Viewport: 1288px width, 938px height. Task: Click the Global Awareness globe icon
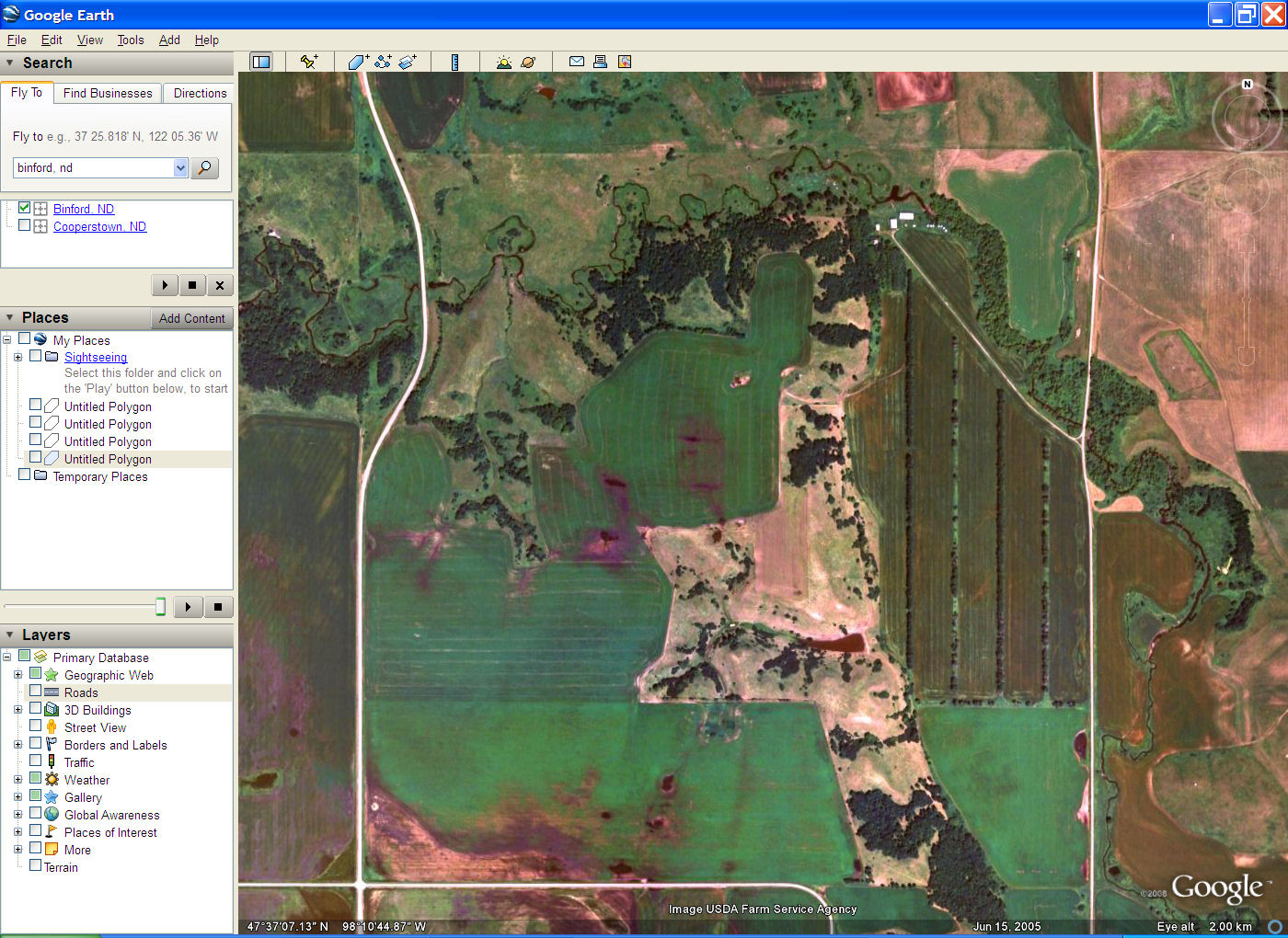click(x=52, y=814)
